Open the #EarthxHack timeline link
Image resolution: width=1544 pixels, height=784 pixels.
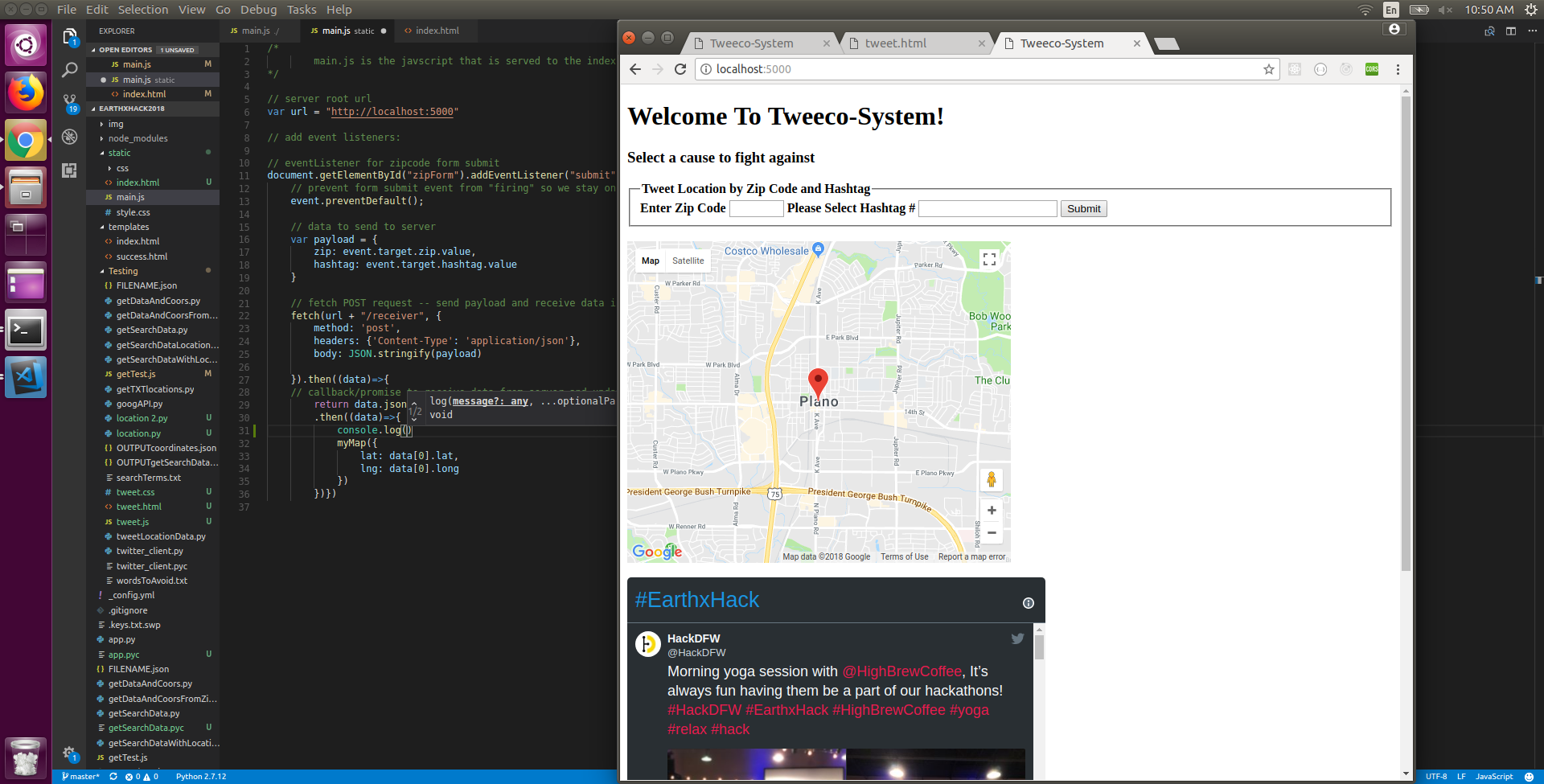click(x=696, y=600)
